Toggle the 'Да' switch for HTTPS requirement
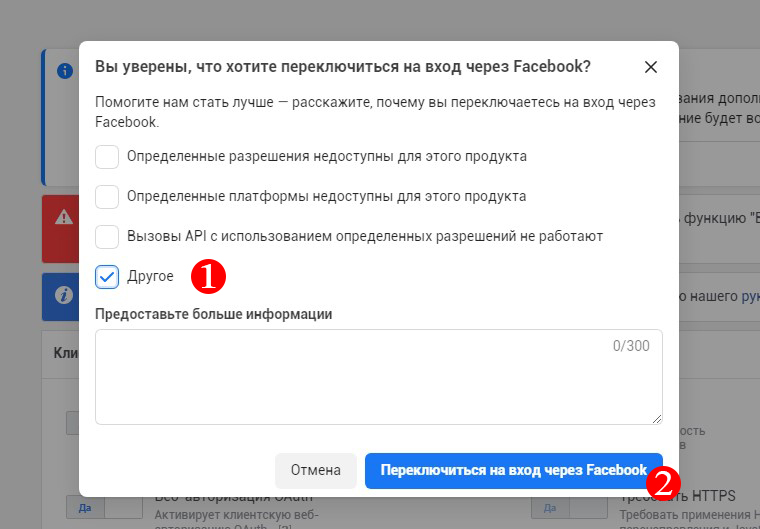The height and width of the screenshot is (529, 760). (x=569, y=508)
